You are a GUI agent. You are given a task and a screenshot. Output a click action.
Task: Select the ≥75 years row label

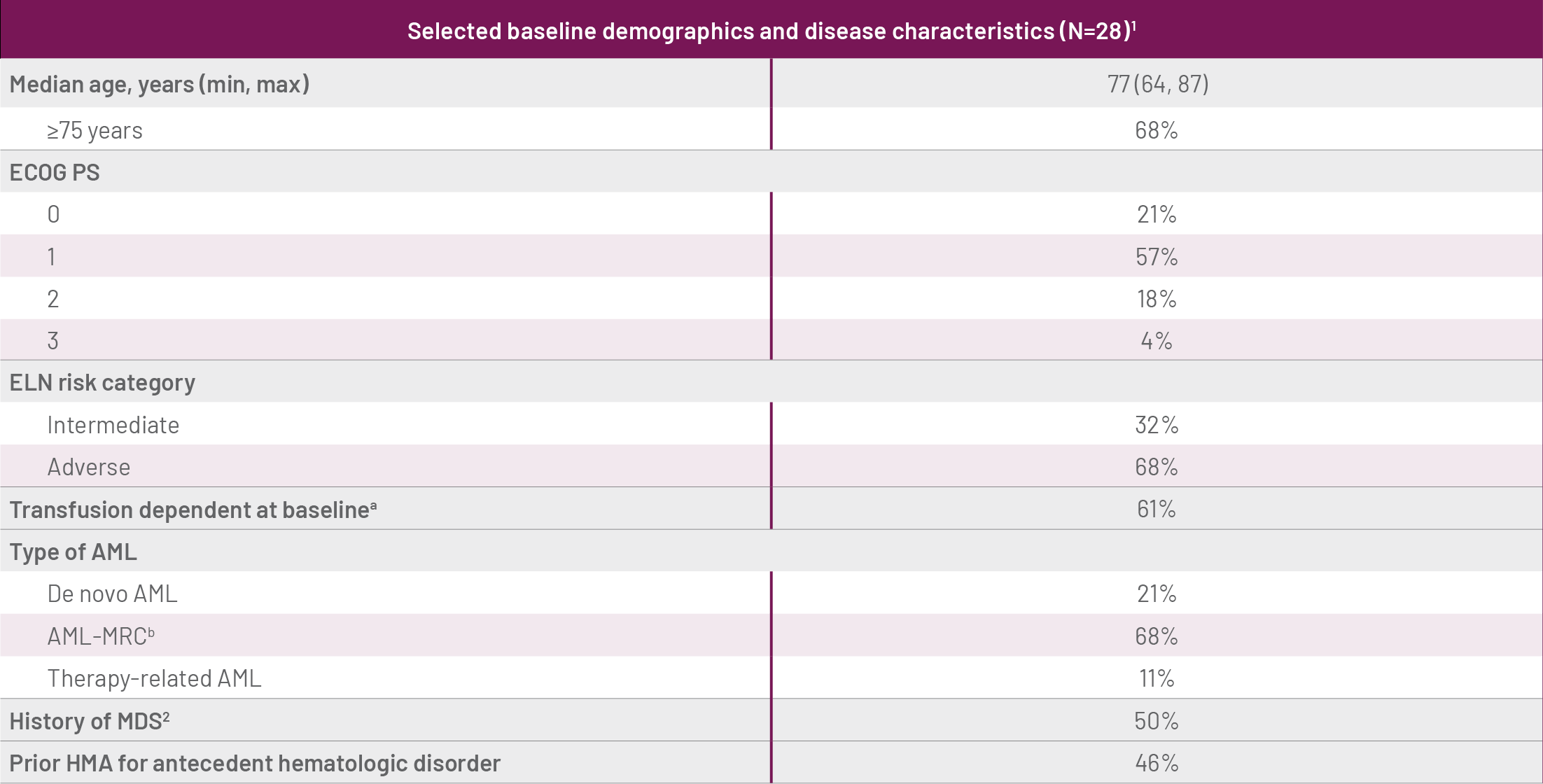coord(95,131)
